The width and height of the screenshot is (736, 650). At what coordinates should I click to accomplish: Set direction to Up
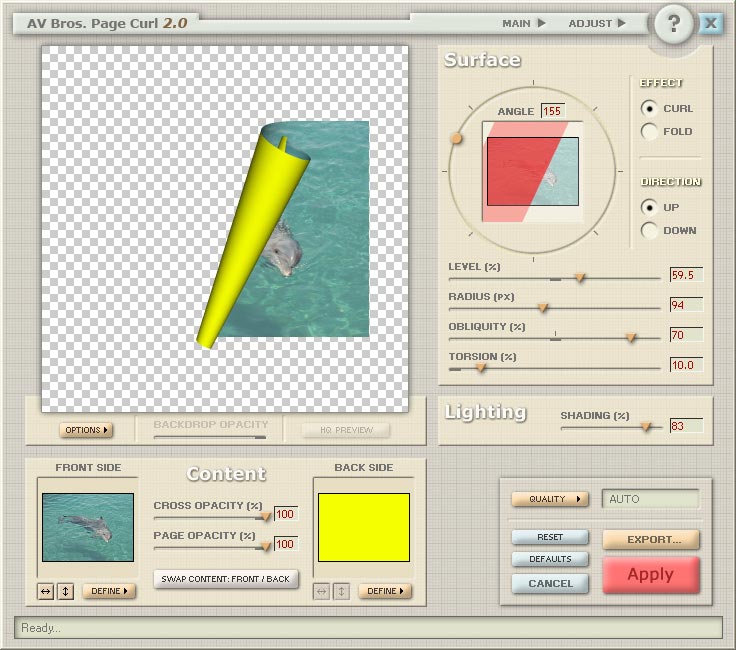click(x=650, y=206)
